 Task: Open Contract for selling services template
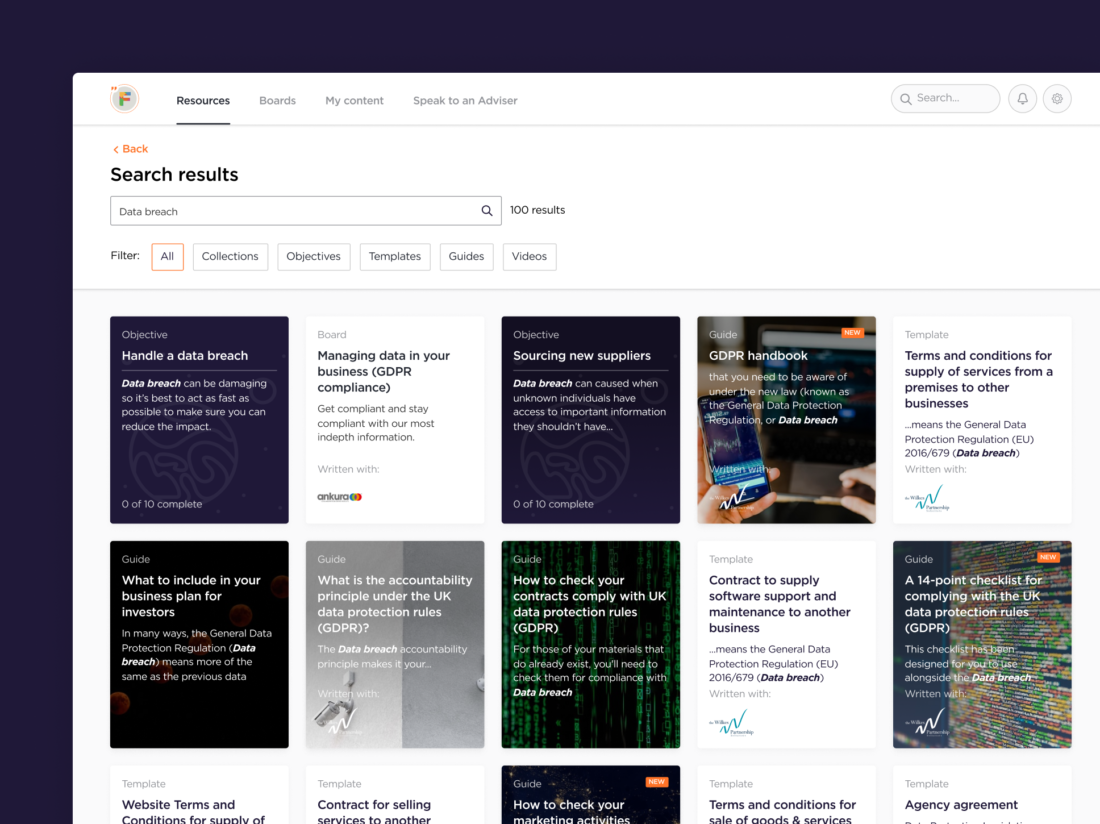click(x=395, y=795)
